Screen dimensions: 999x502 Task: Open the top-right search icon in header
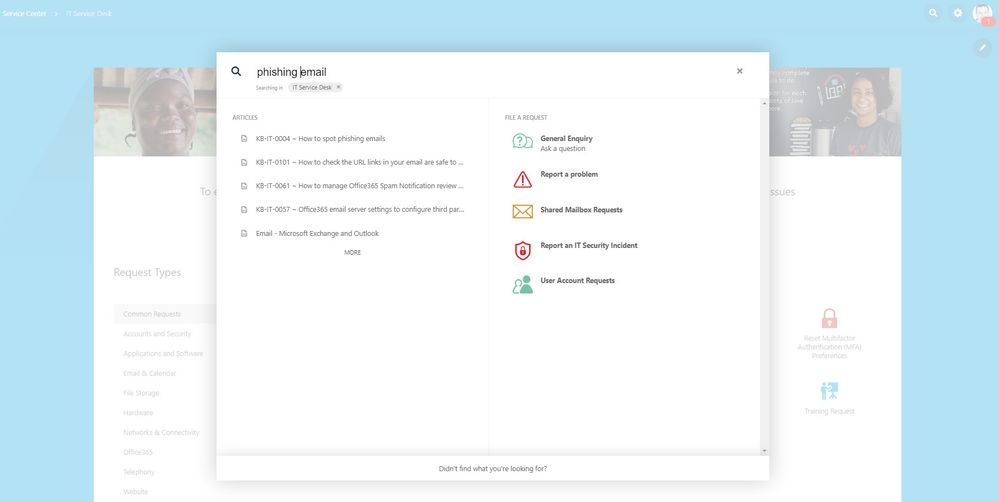[933, 13]
